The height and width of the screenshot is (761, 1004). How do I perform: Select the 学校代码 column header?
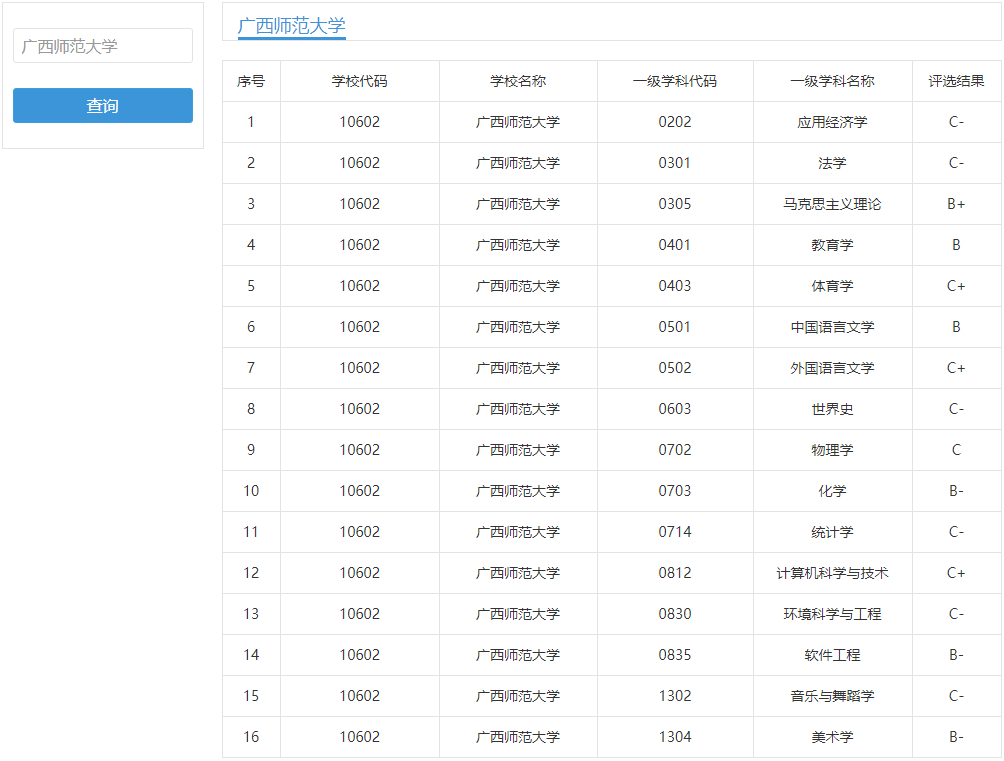(360, 81)
